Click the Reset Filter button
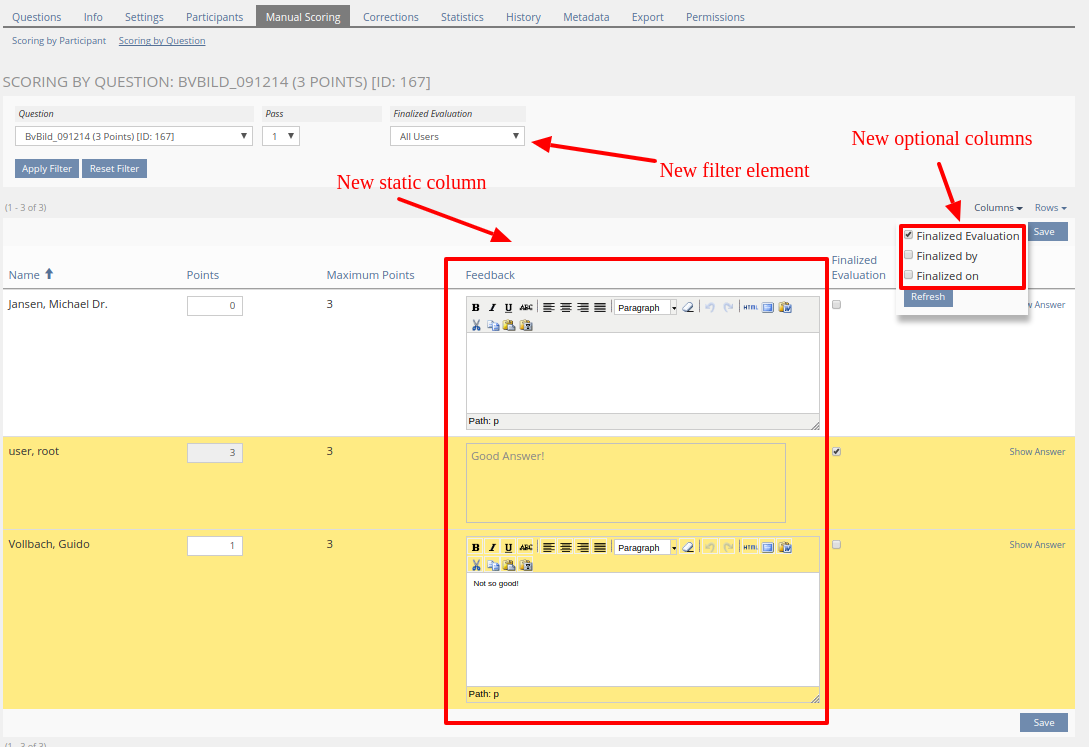 (114, 169)
